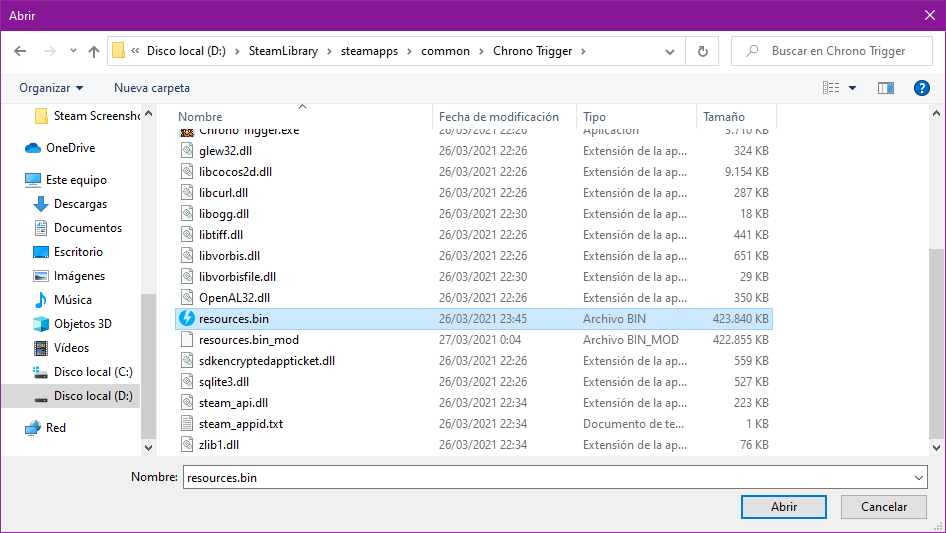Select OpenAL32.dll file icon
Viewport: 946px width, 533px height.
coord(188,298)
